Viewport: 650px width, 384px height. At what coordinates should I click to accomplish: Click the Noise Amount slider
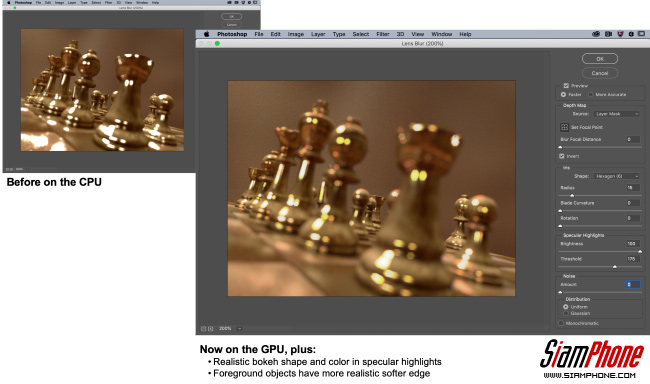click(x=600, y=292)
